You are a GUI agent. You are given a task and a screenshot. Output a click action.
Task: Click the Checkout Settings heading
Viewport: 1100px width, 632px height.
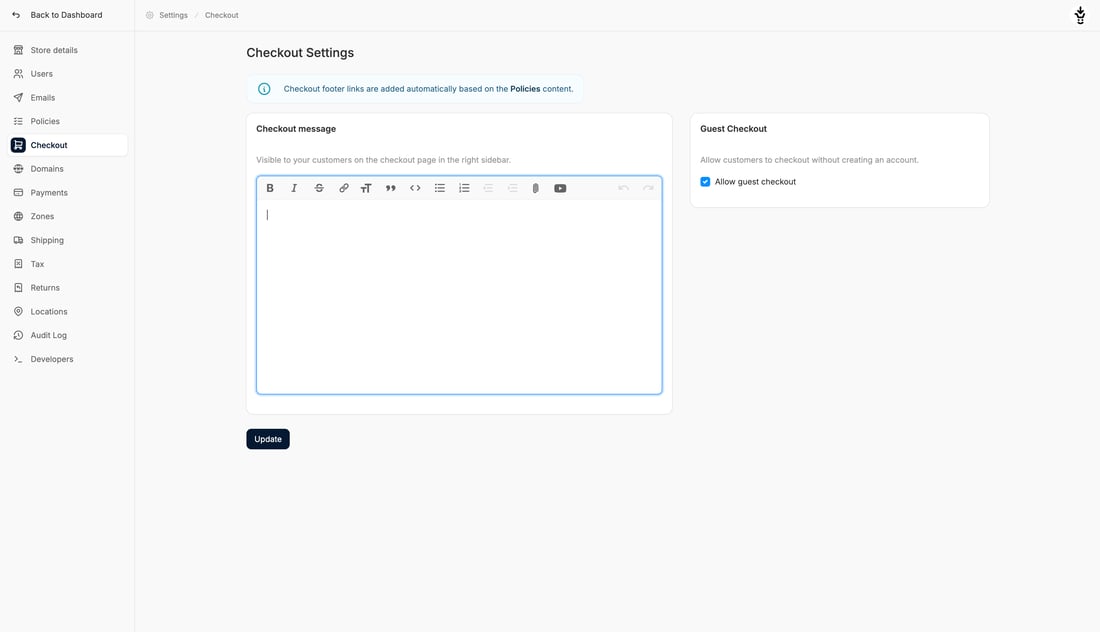click(x=300, y=53)
